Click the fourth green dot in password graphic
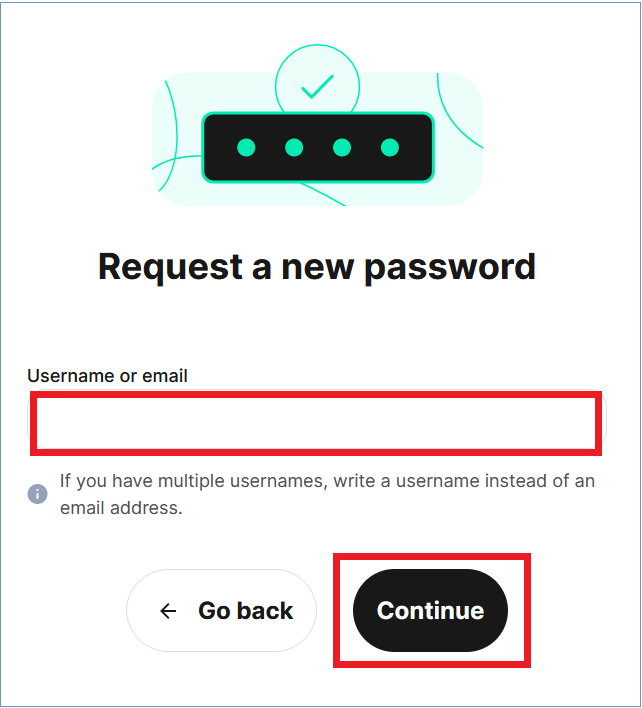Viewport: 642px width, 708px height. (390, 148)
